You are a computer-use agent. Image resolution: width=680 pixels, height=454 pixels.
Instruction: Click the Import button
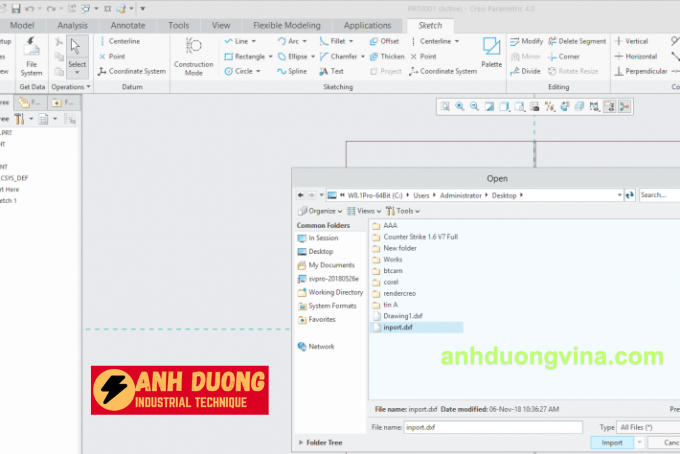[x=612, y=442]
